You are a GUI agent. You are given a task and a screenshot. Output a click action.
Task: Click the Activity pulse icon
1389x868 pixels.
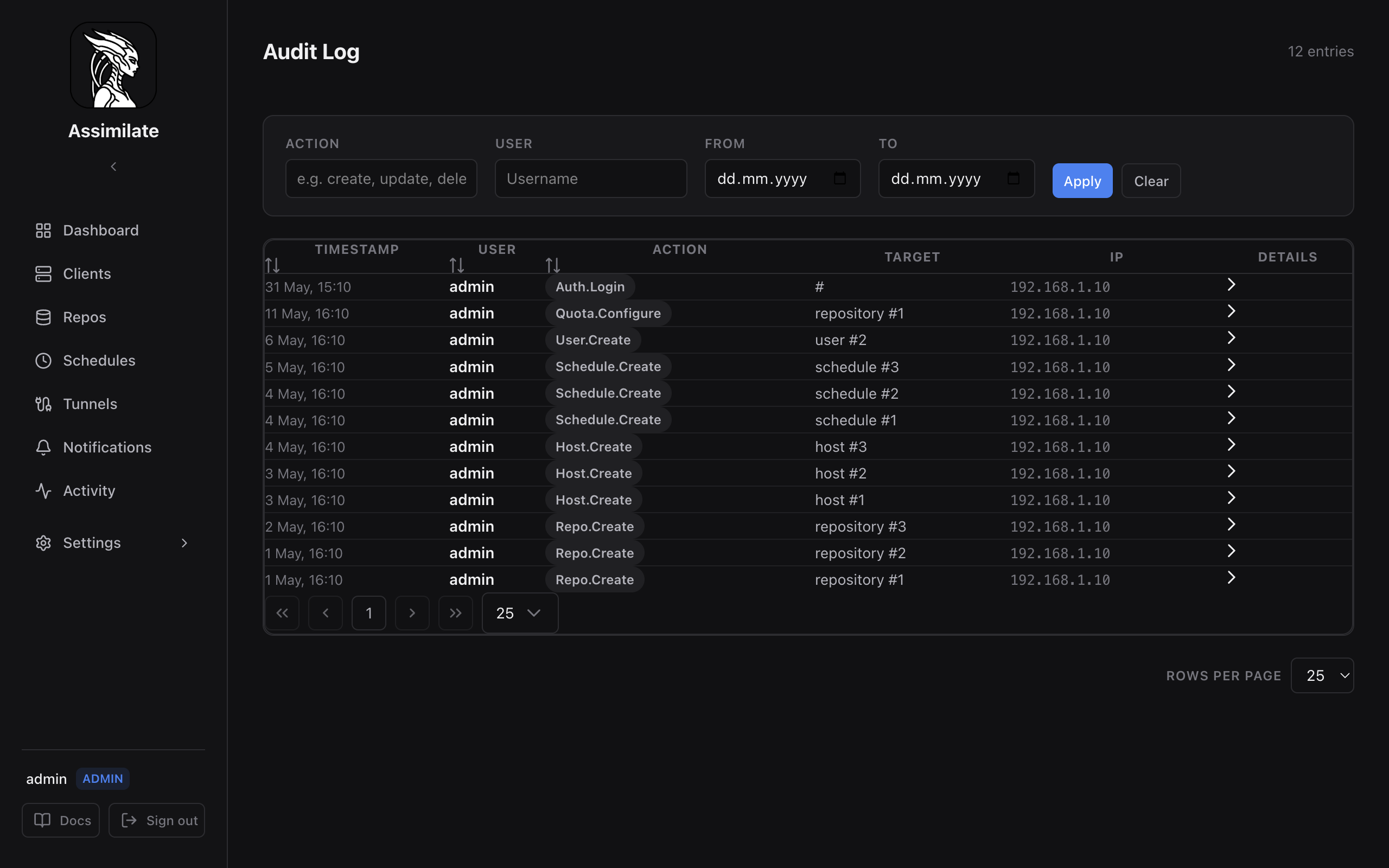pyautogui.click(x=43, y=491)
